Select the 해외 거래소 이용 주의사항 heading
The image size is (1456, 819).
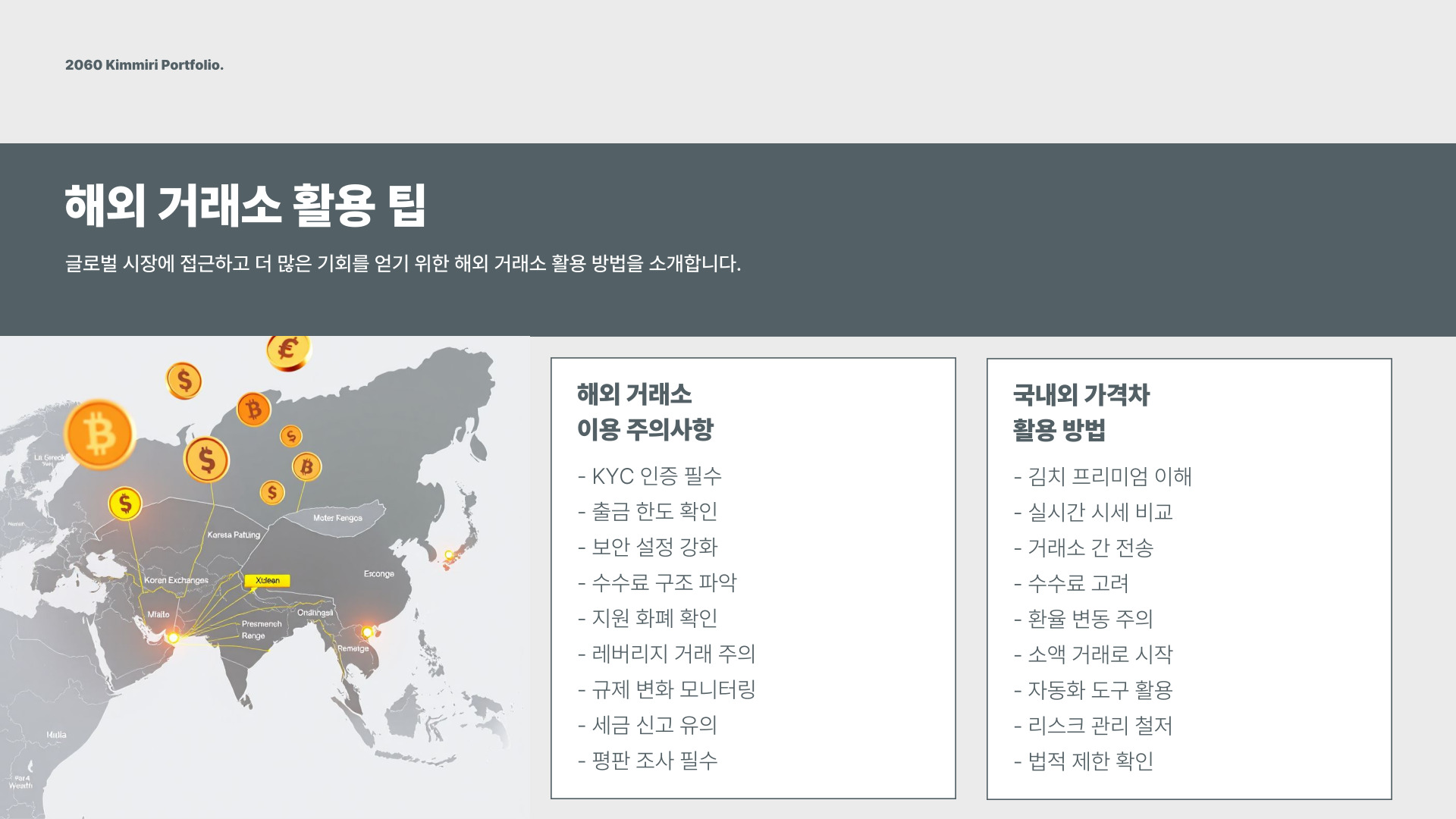pos(645,412)
